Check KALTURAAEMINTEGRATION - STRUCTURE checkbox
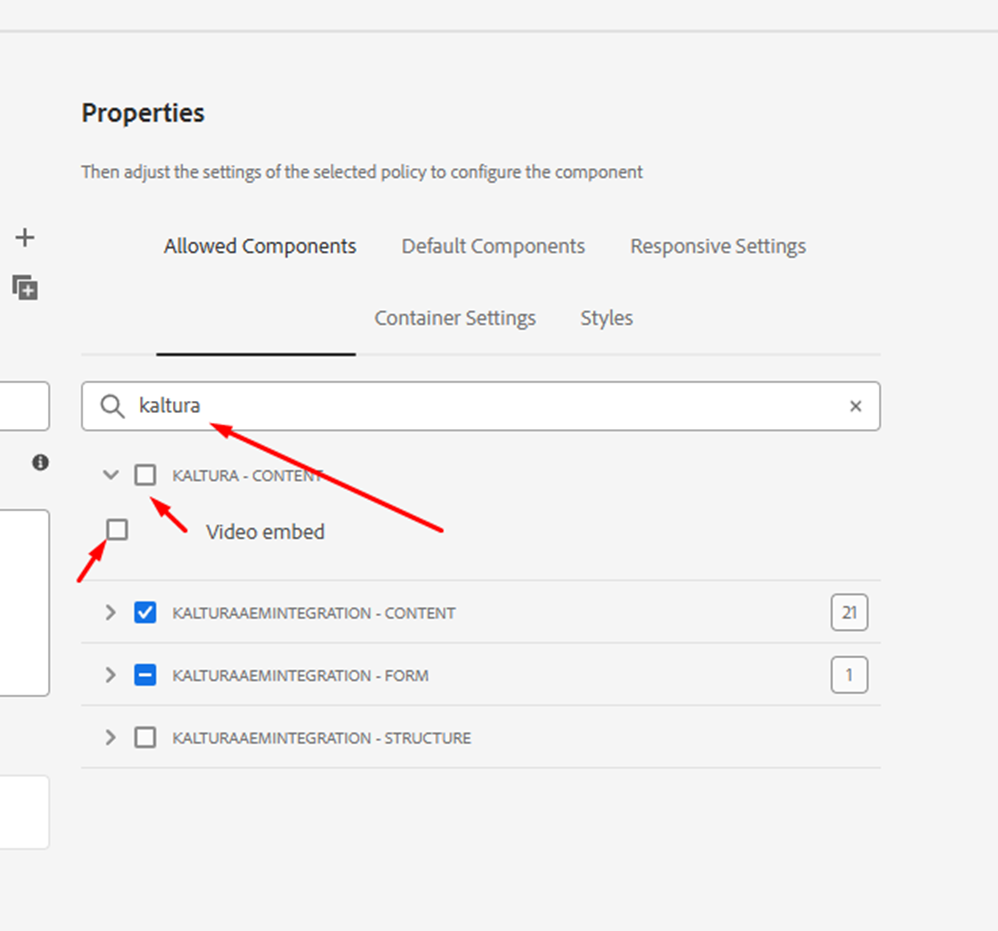998x931 pixels. click(145, 738)
